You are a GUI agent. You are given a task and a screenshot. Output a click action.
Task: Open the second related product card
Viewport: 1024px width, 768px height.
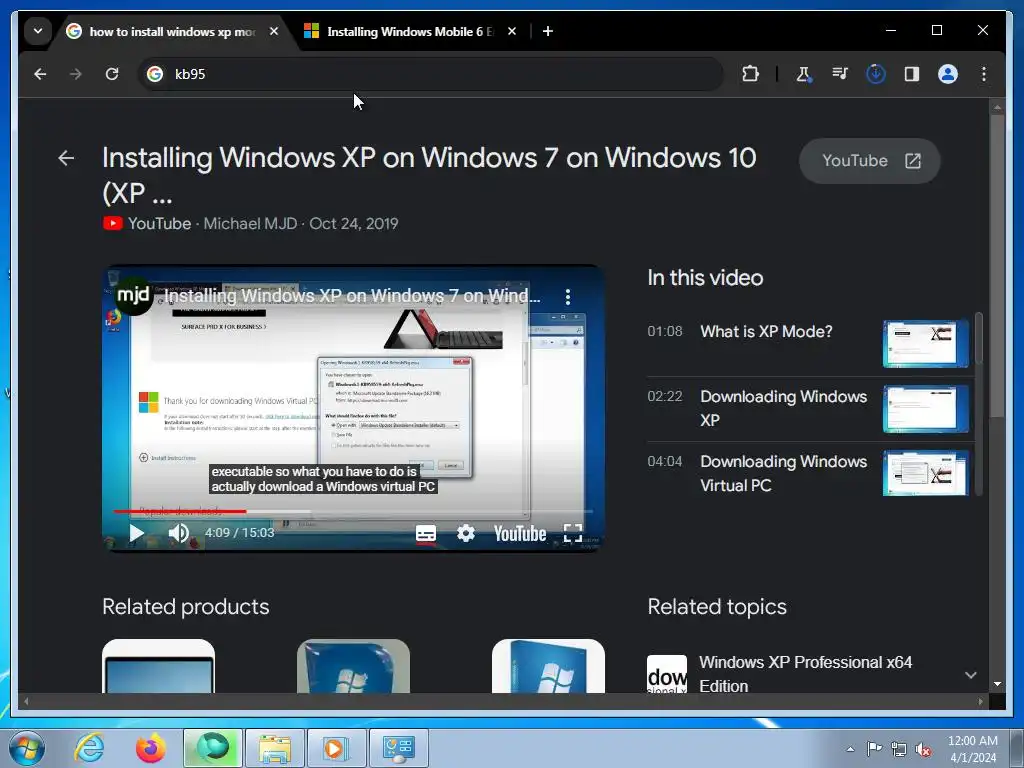point(353,666)
